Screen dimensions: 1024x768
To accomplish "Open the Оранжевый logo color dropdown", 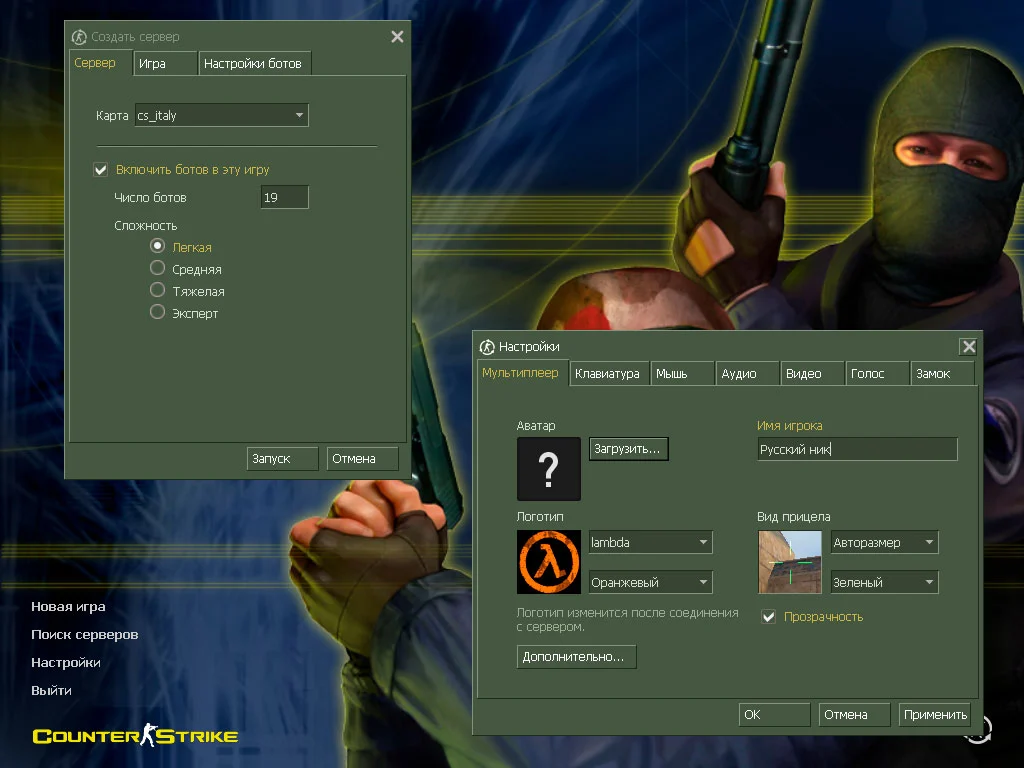I will coord(650,582).
